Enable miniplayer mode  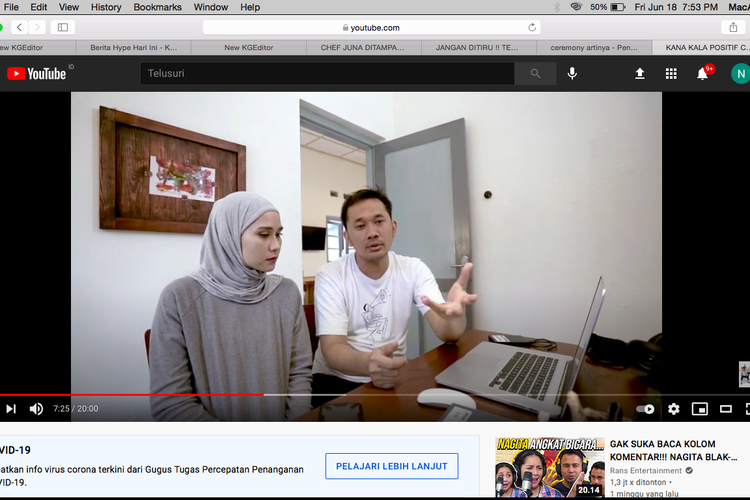point(700,409)
